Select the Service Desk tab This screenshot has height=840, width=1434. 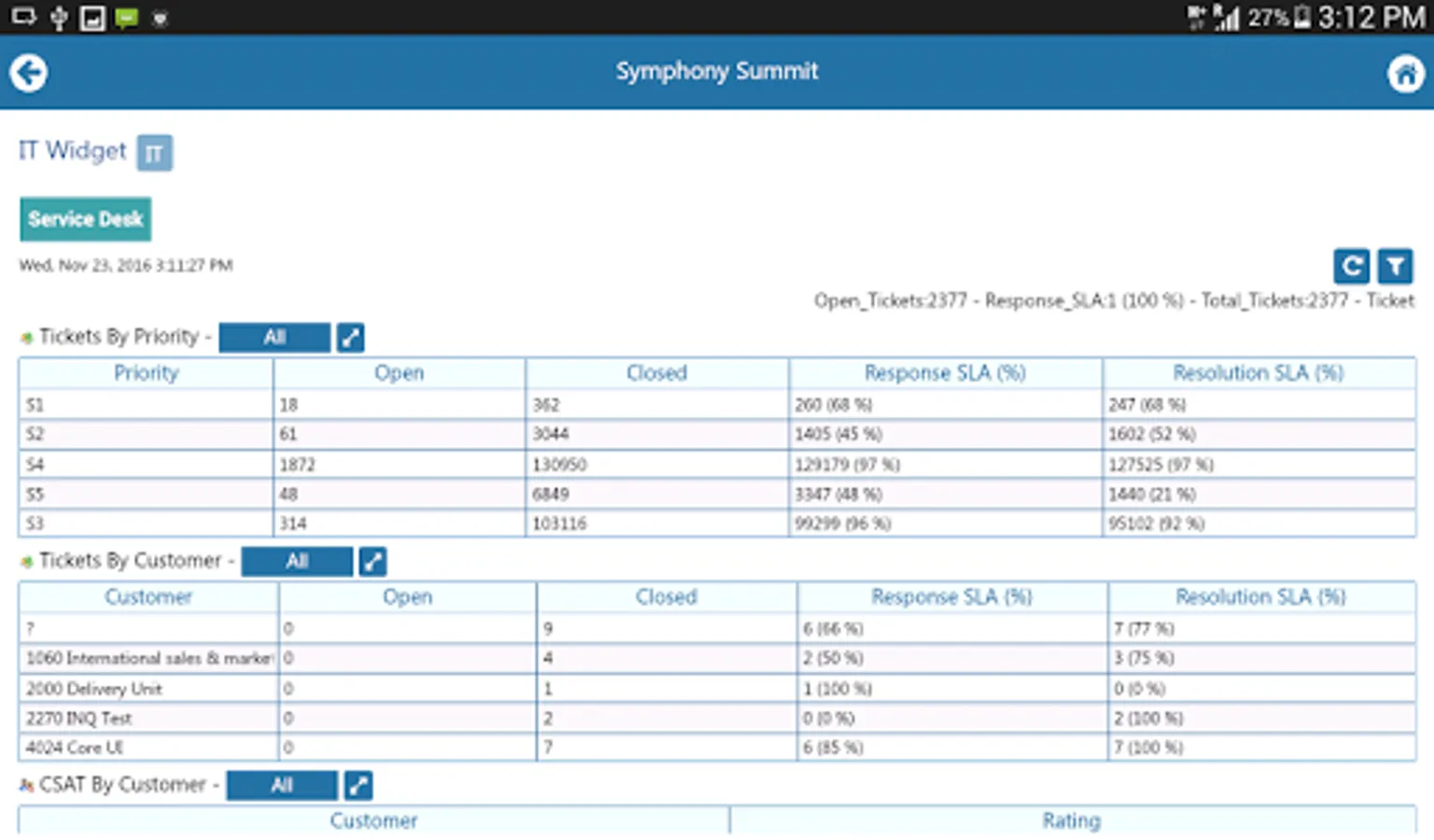(86, 219)
